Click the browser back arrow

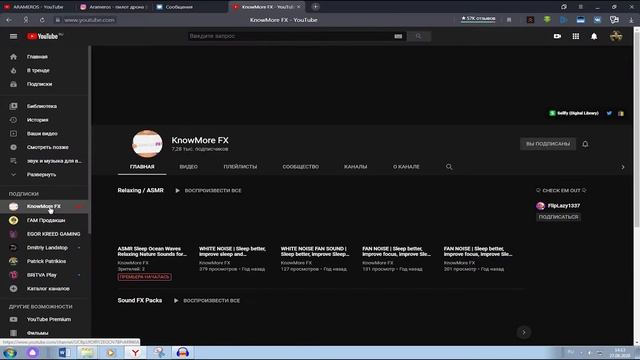(x=9, y=20)
